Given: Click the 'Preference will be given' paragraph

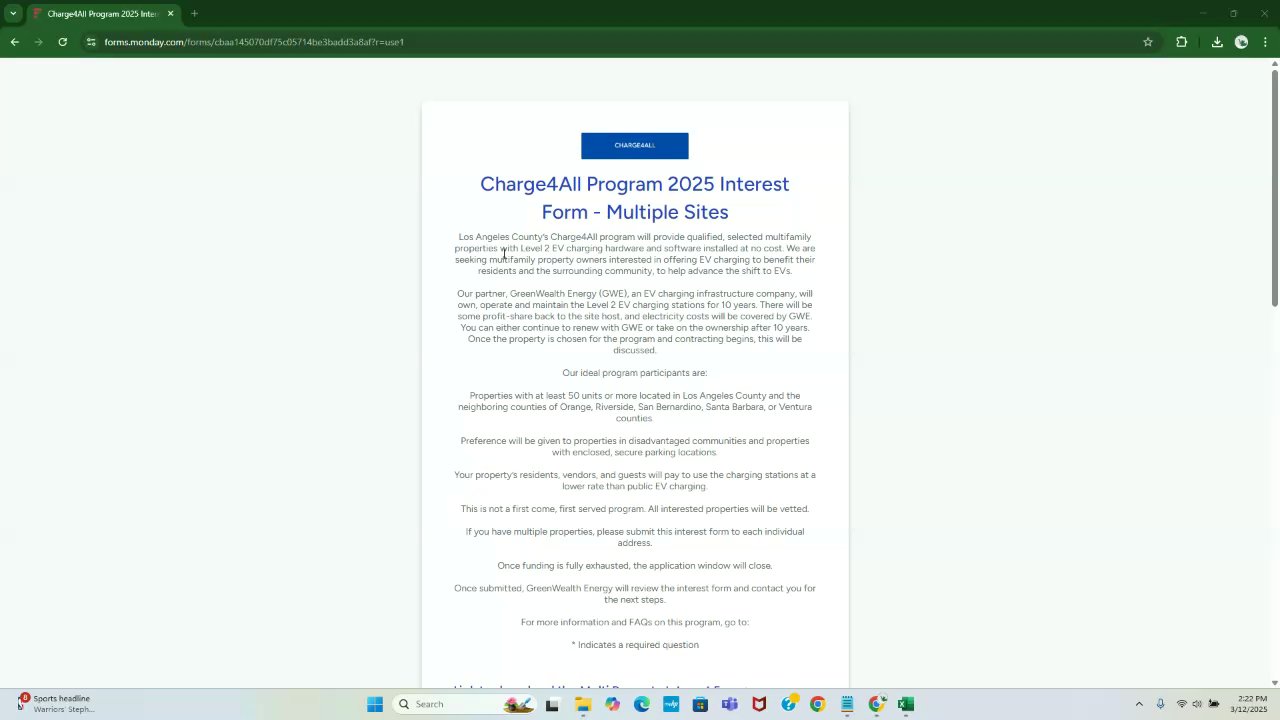Looking at the screenshot, I should click(634, 446).
